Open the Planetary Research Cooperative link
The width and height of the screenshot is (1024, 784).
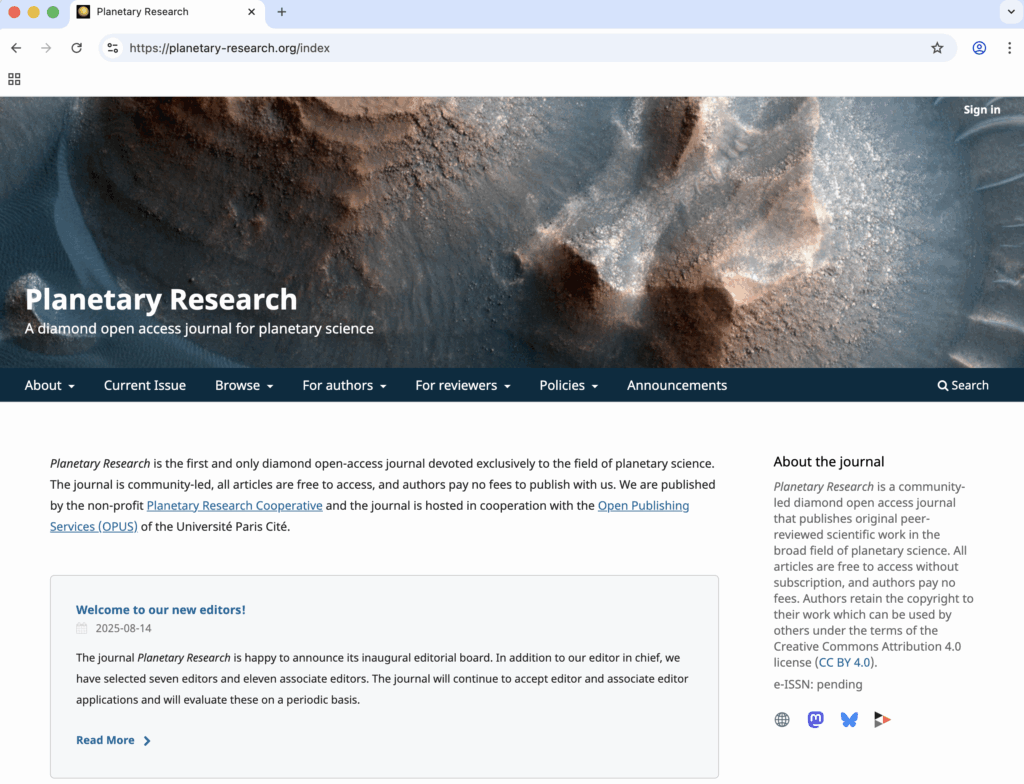pyautogui.click(x=234, y=505)
